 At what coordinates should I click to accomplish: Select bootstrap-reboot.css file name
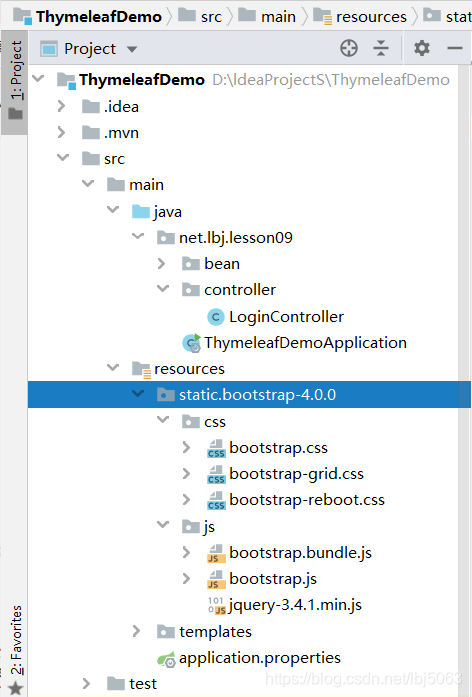click(307, 500)
